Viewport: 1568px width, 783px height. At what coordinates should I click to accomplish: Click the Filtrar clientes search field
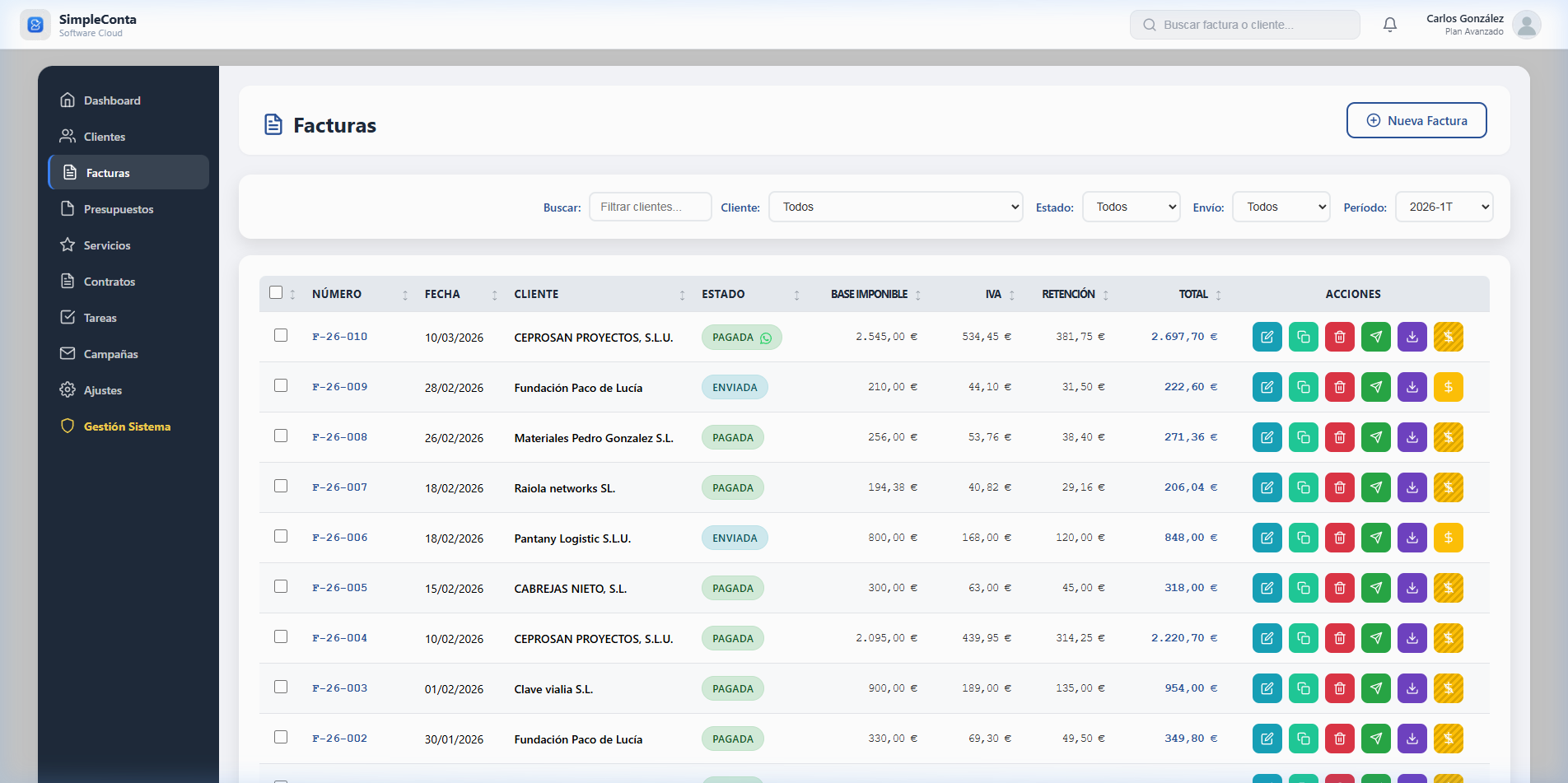[650, 207]
